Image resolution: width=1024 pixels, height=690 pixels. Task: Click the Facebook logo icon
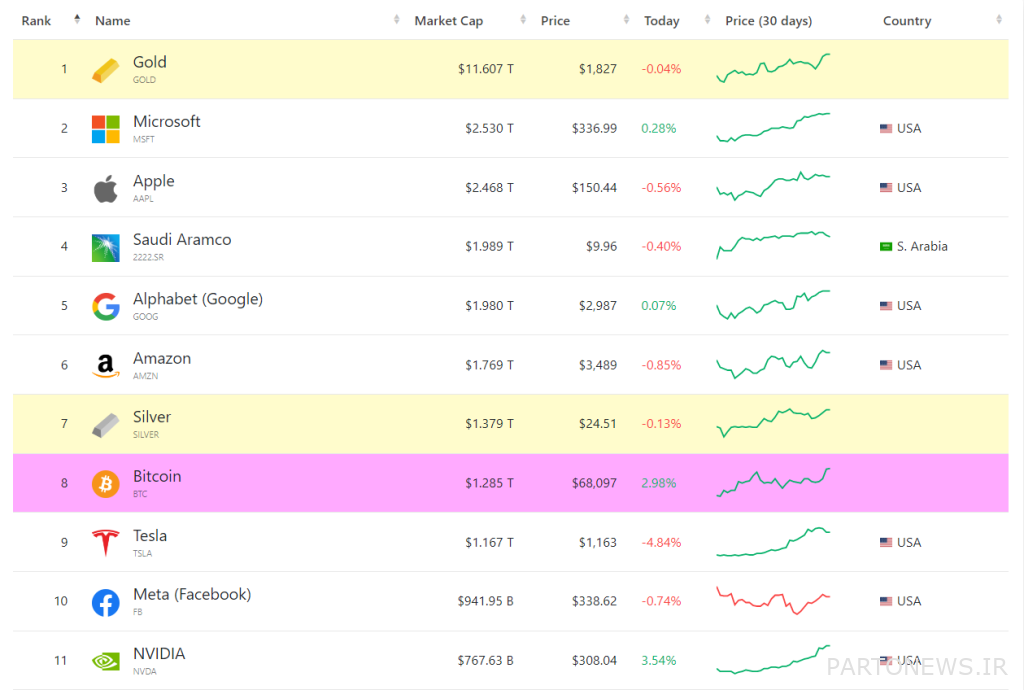(105, 603)
